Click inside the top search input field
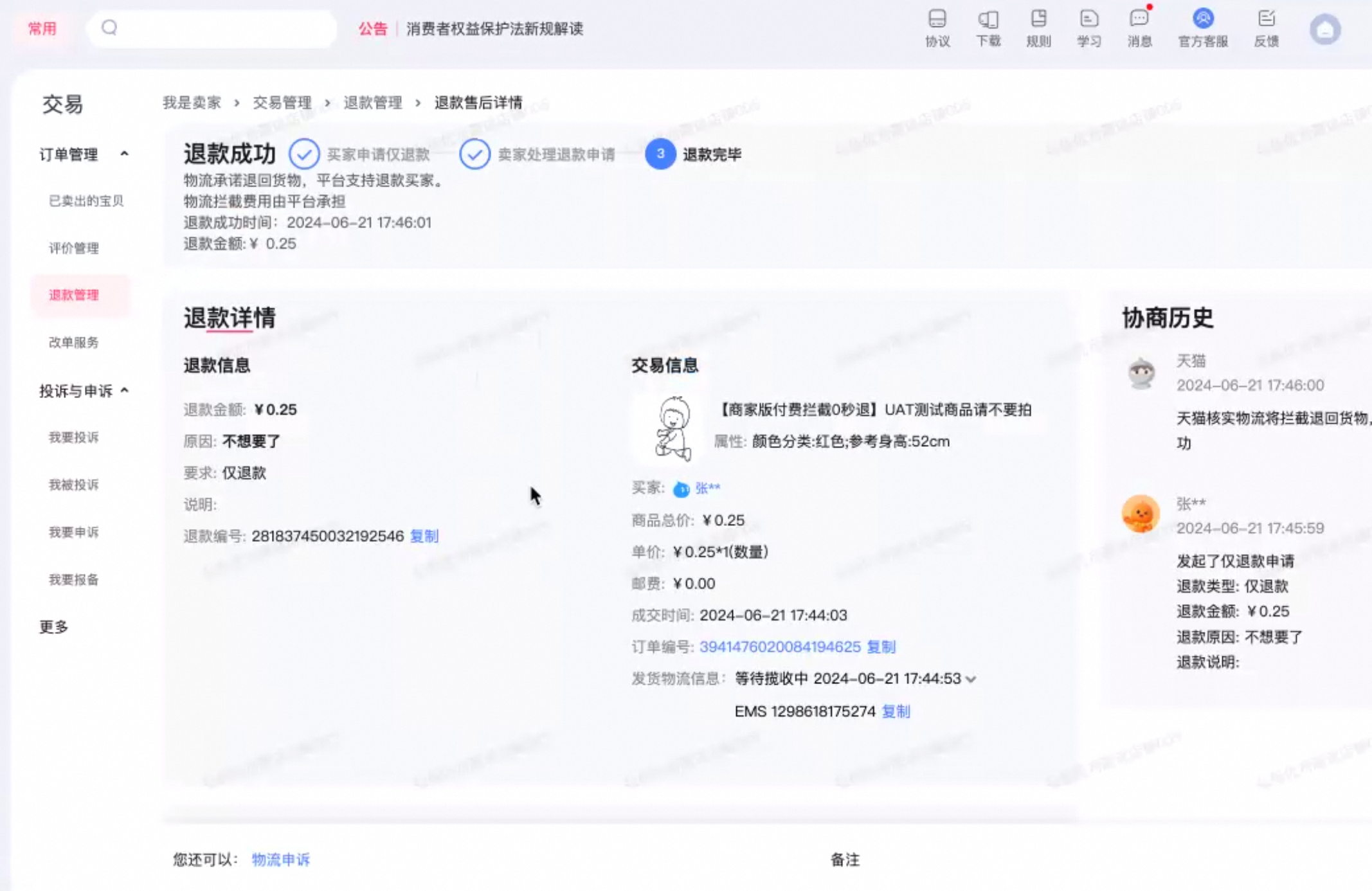Image resolution: width=1372 pixels, height=891 pixels. tap(212, 28)
